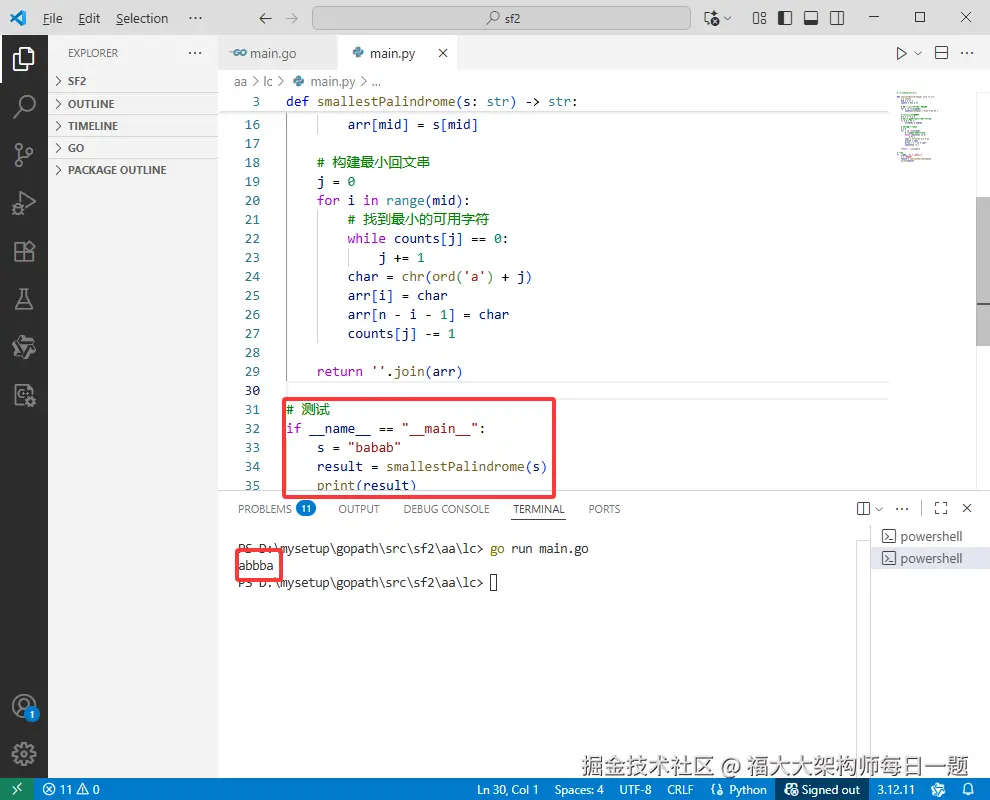The height and width of the screenshot is (800, 990).
Task: Open the Manage gear icon
Action: [24, 753]
